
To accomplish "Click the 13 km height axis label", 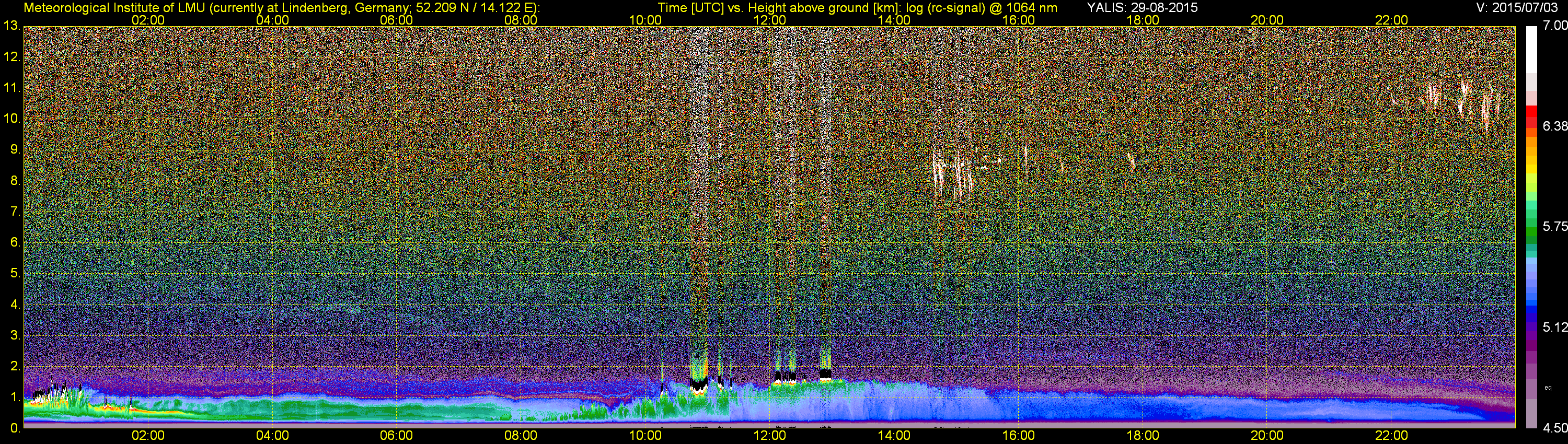I will pyautogui.click(x=12, y=26).
